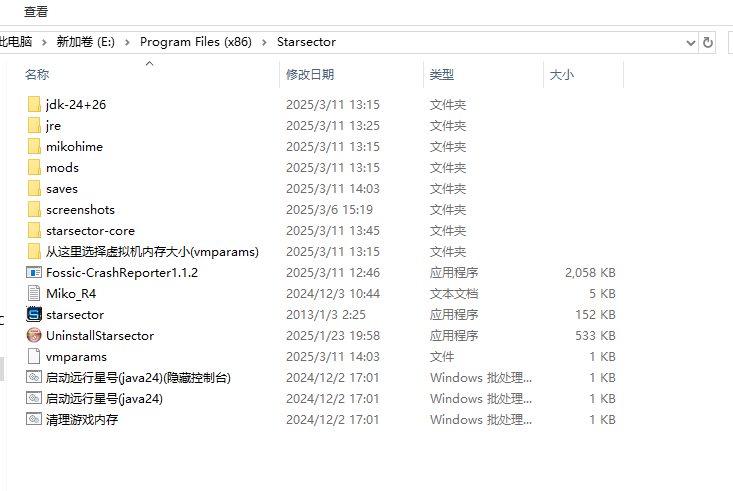Sort files by 名称 column header

click(x=37, y=74)
